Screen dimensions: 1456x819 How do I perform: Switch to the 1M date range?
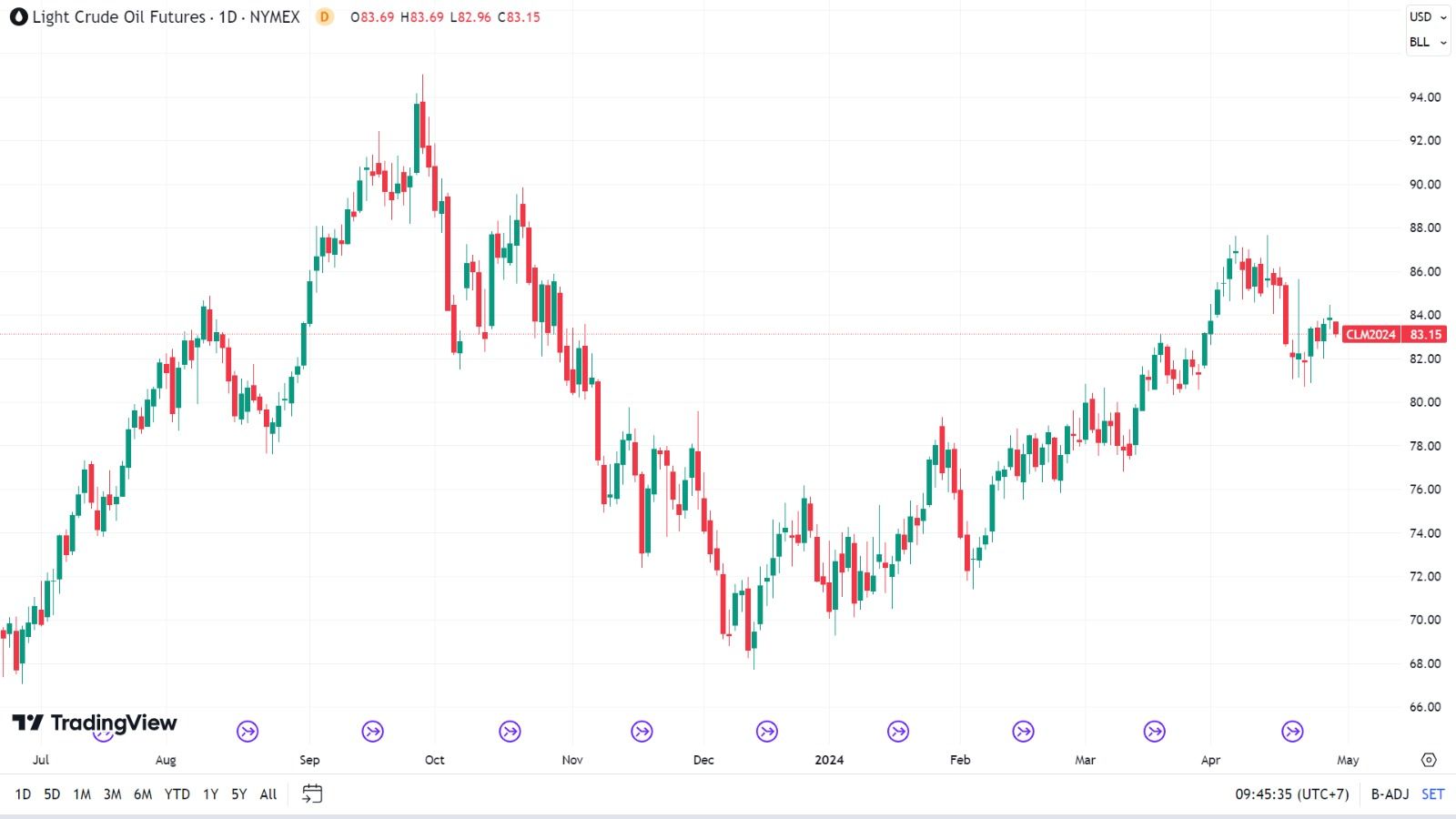[x=82, y=794]
